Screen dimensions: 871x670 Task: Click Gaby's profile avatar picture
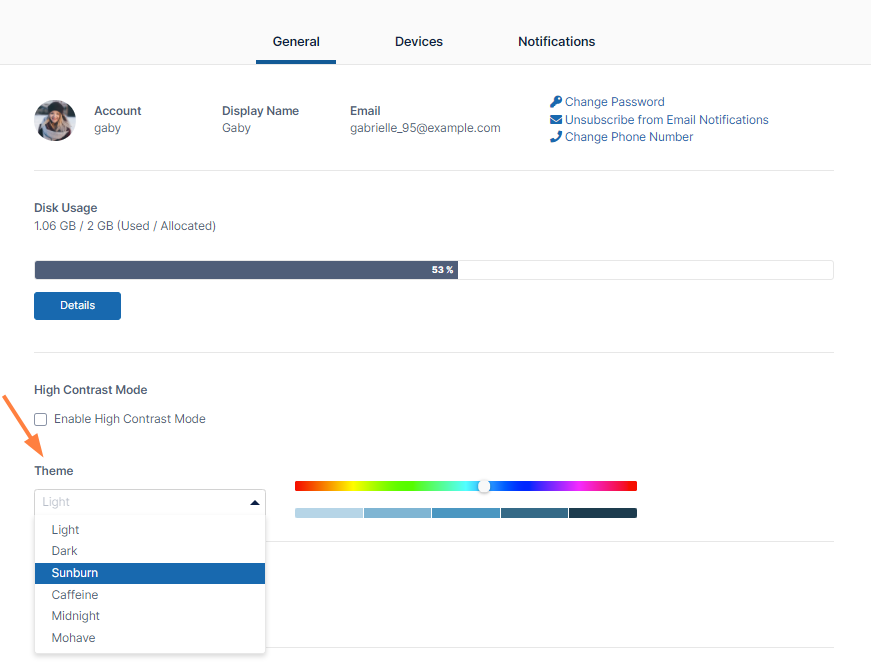(x=55, y=120)
